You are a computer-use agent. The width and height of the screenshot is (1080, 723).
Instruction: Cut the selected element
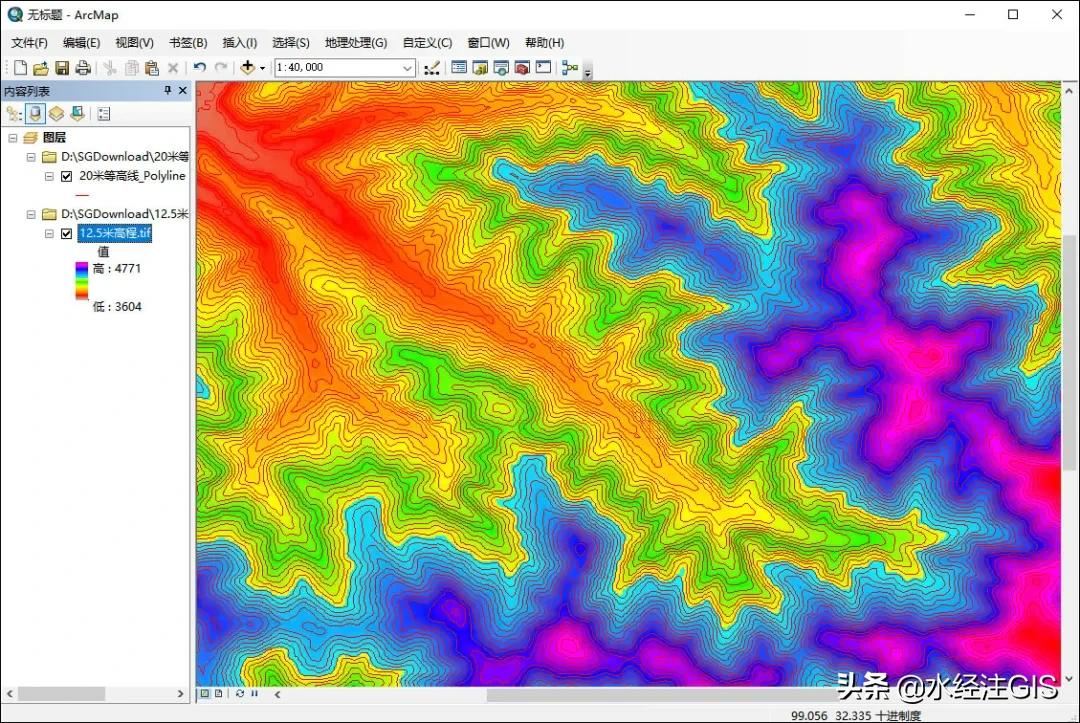point(110,67)
